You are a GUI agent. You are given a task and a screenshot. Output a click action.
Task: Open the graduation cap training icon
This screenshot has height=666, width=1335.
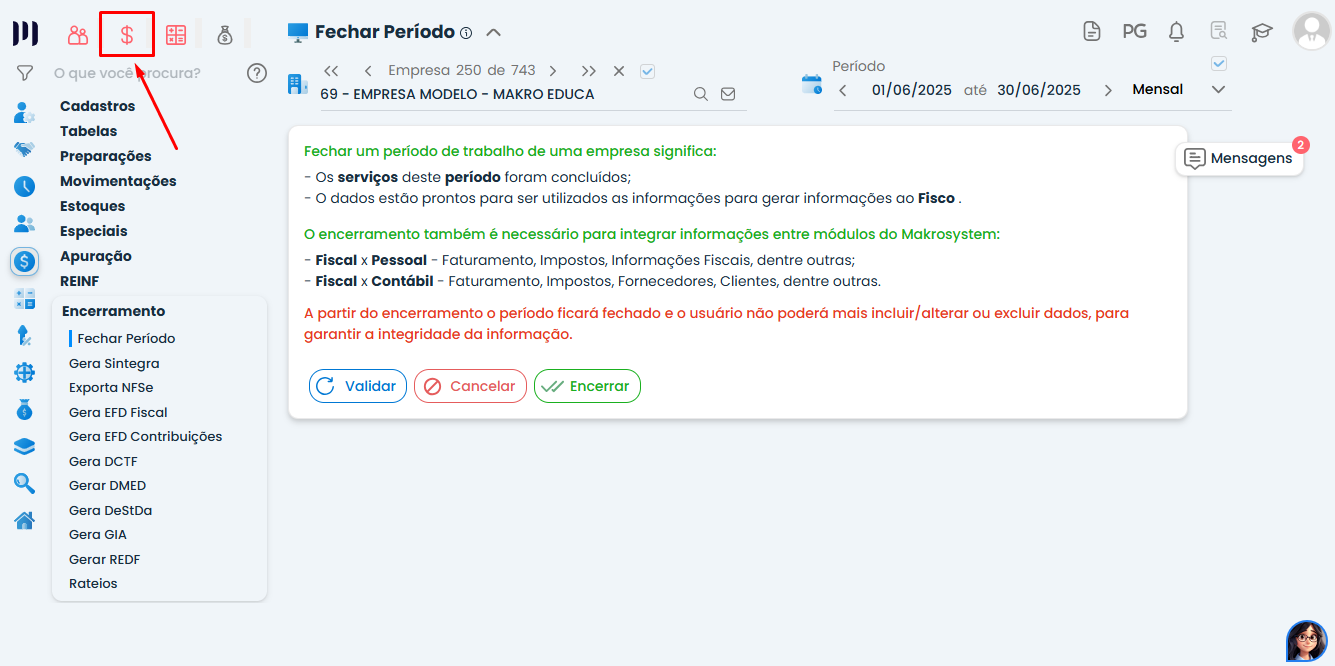(1261, 31)
